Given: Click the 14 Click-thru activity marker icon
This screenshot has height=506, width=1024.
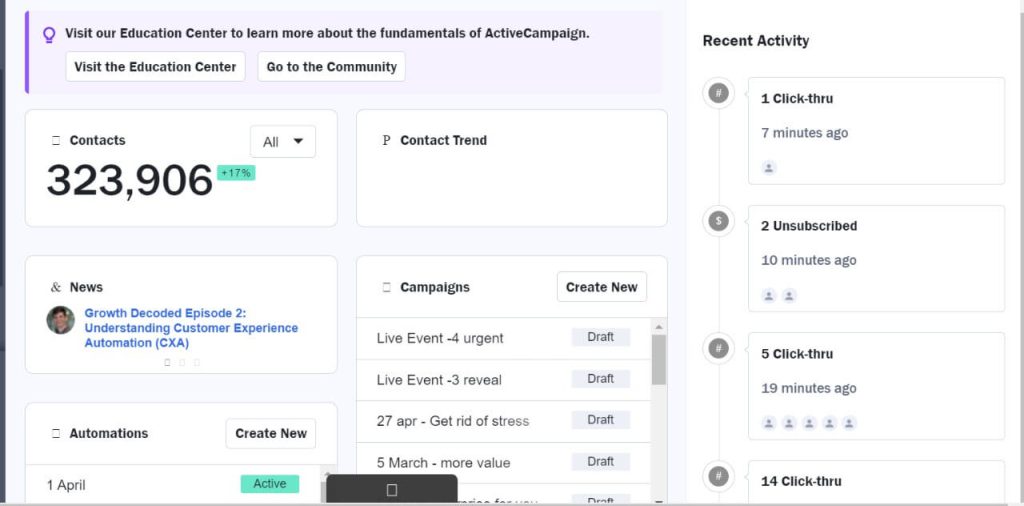Looking at the screenshot, I should [x=718, y=476].
